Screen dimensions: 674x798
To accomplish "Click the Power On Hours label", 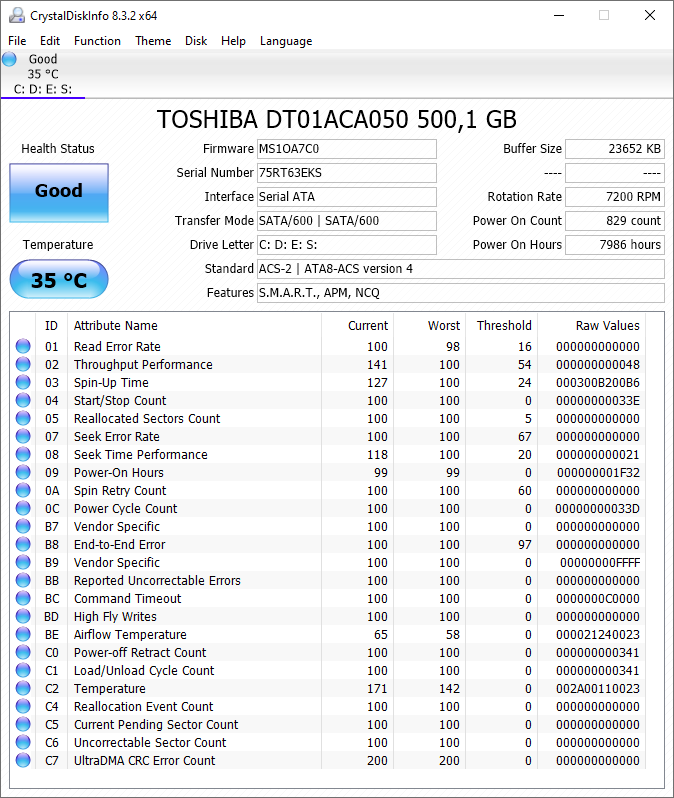I will pyautogui.click(x=517, y=244).
